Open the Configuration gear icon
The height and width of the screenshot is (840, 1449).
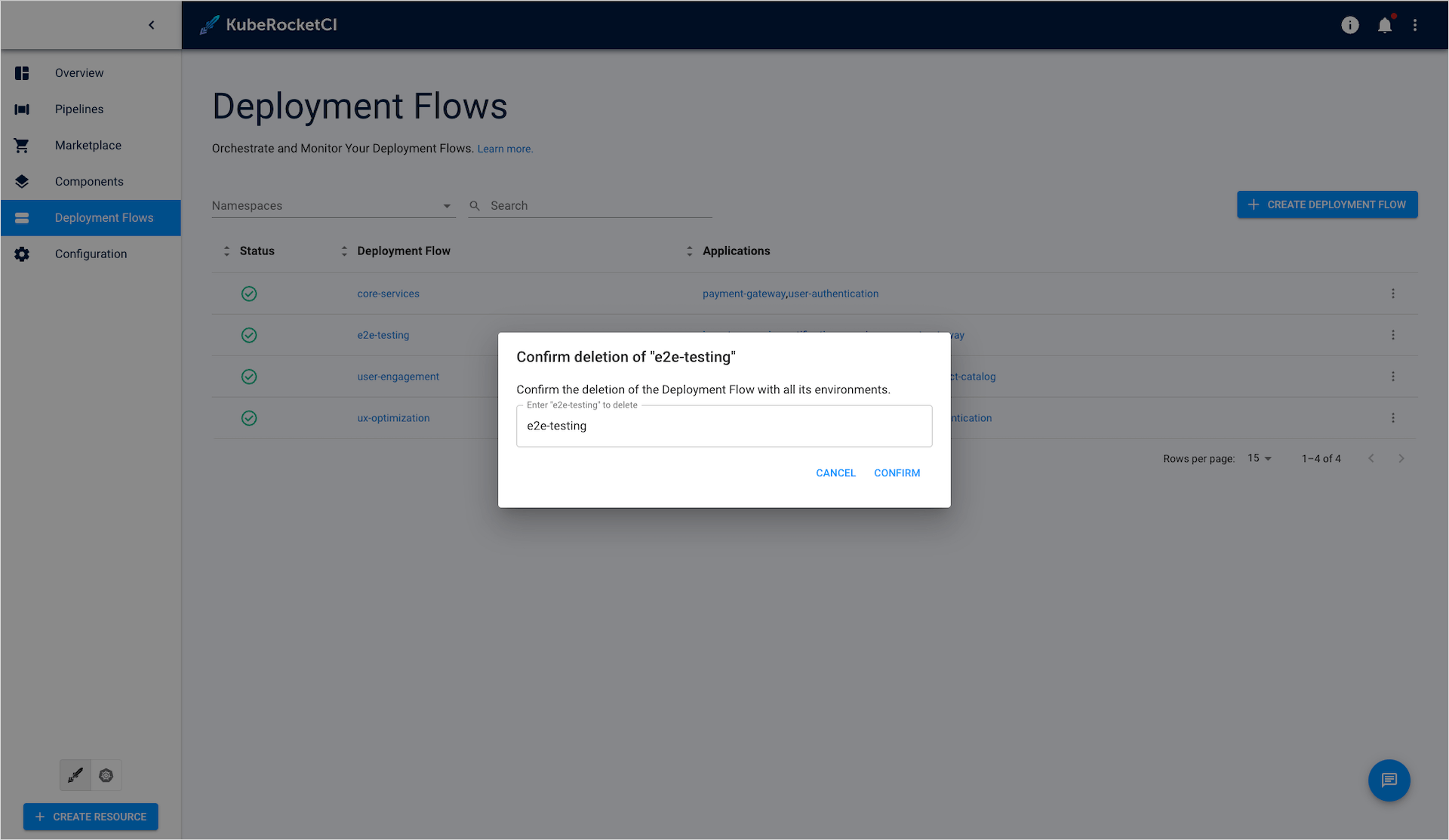point(22,254)
